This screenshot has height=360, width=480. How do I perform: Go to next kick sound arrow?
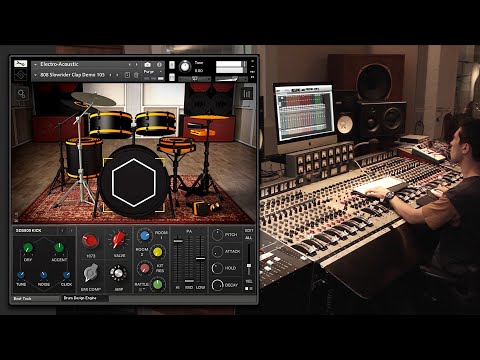pyautogui.click(x=71, y=230)
